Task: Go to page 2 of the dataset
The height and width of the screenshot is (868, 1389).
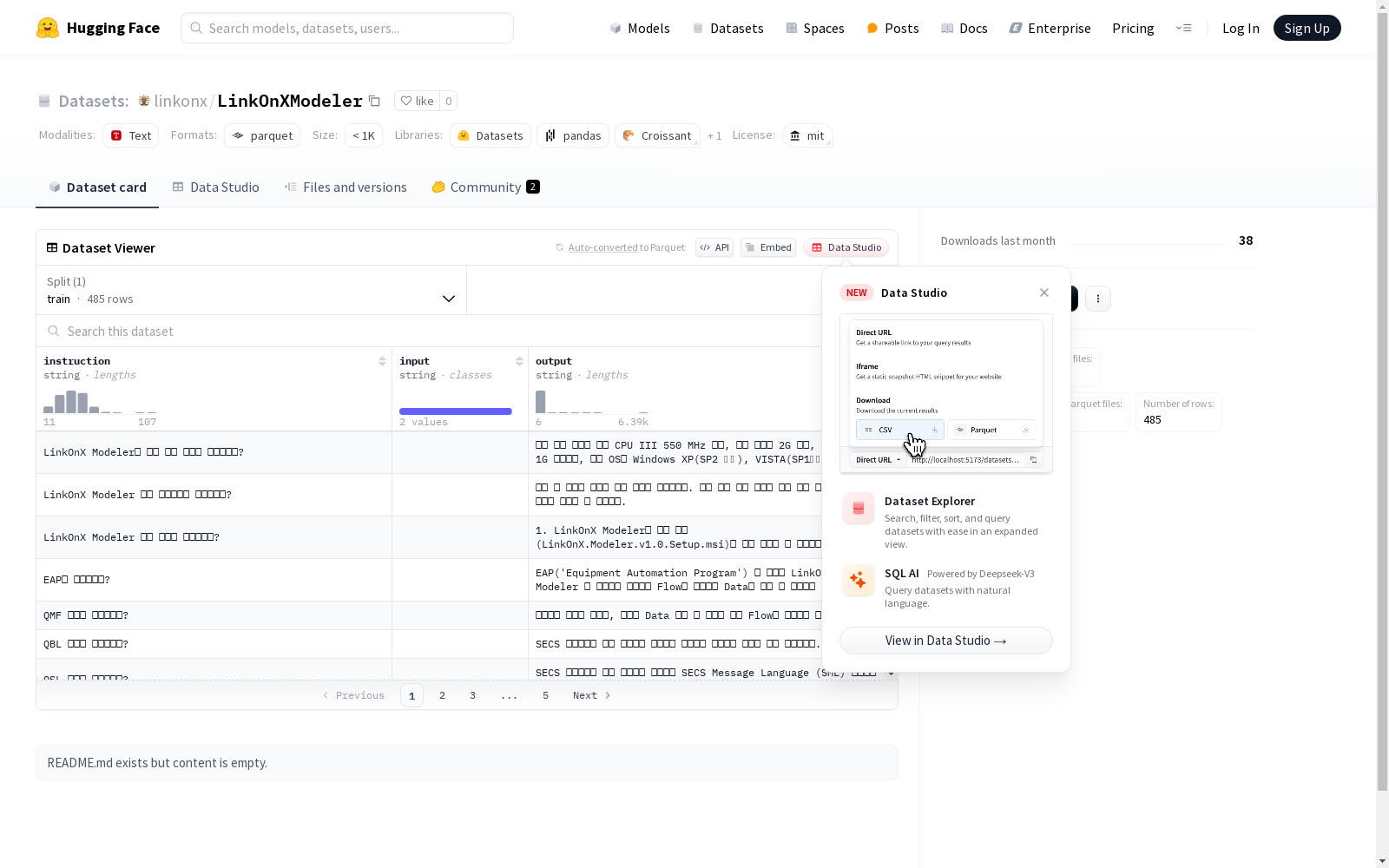Action: (x=443, y=695)
